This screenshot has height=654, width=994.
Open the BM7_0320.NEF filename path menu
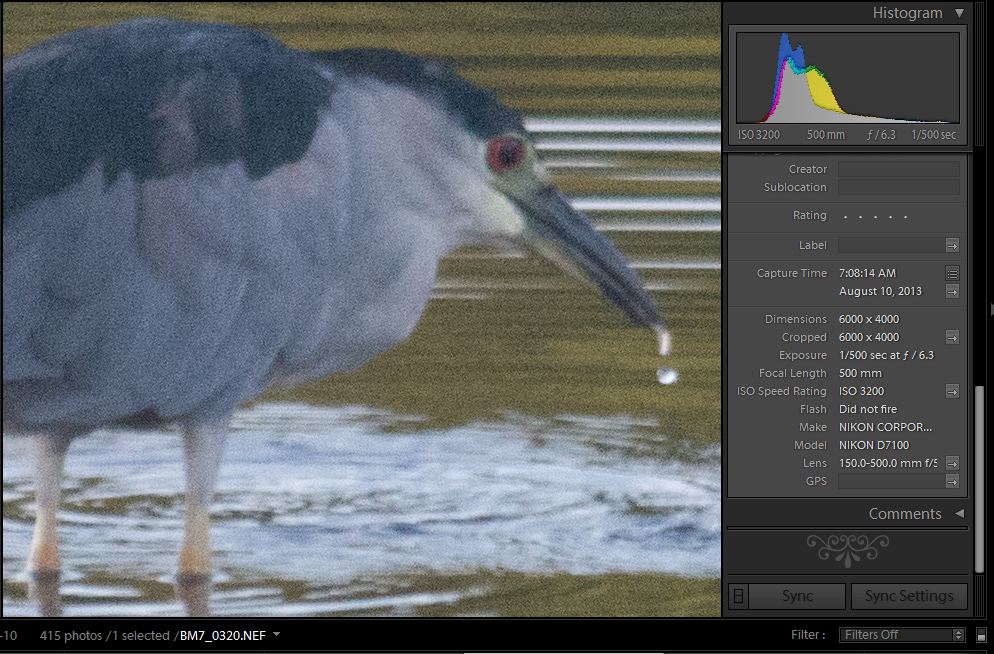pos(276,634)
